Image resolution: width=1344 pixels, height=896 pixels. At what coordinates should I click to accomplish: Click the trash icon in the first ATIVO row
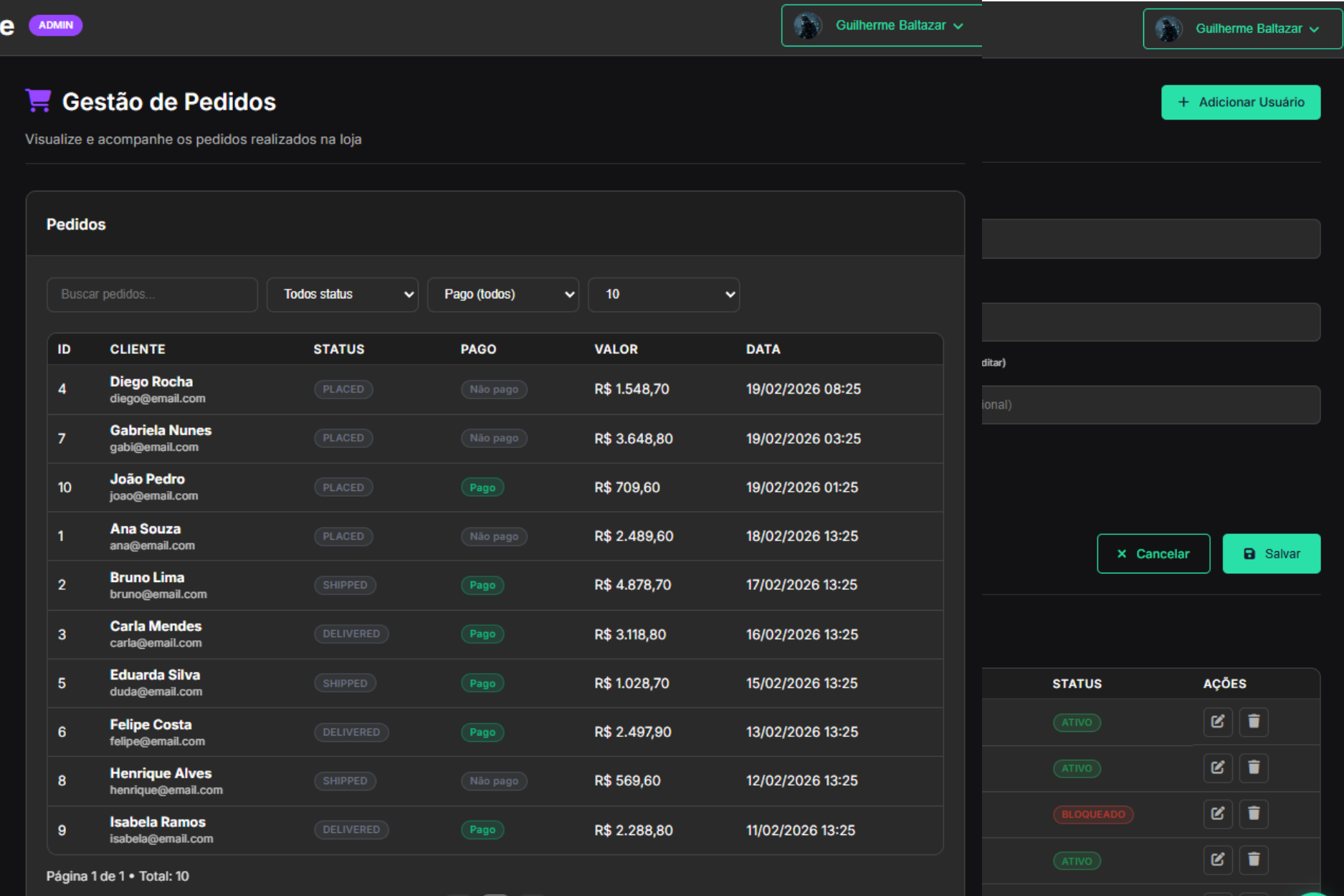pyautogui.click(x=1254, y=722)
